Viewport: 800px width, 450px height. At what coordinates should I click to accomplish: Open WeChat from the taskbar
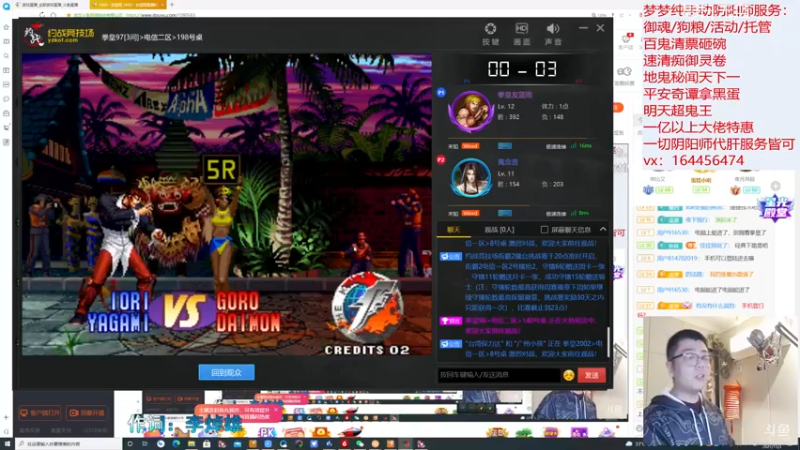point(360,444)
